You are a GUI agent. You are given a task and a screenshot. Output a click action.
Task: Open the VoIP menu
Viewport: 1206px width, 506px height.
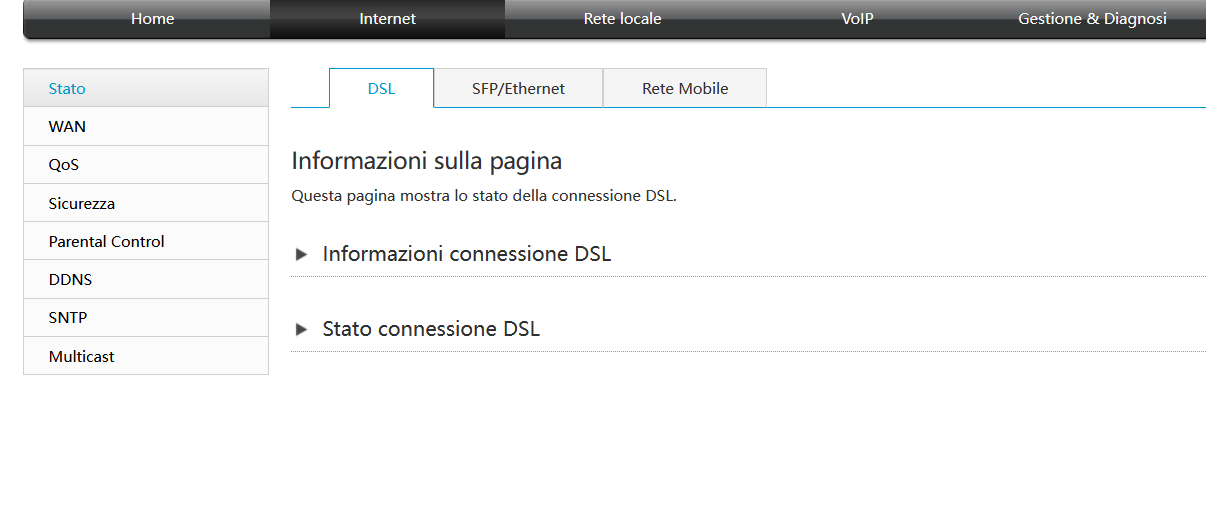point(857,19)
